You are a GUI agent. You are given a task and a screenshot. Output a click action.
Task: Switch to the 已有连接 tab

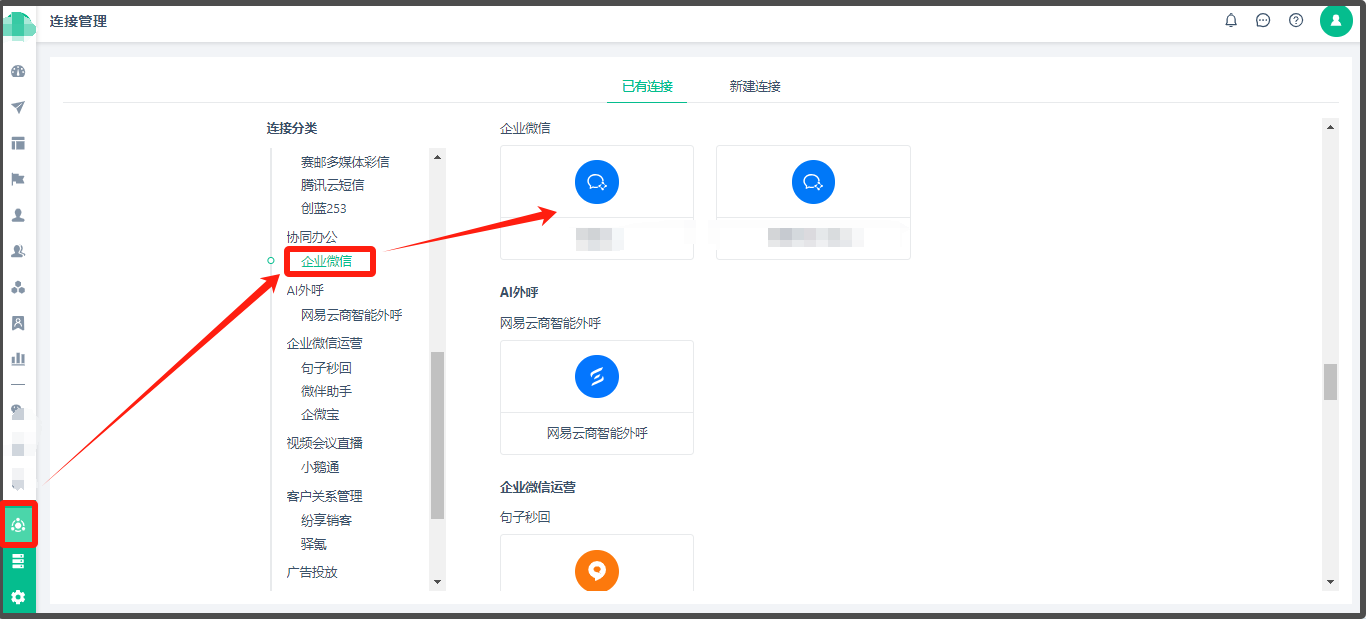(647, 86)
